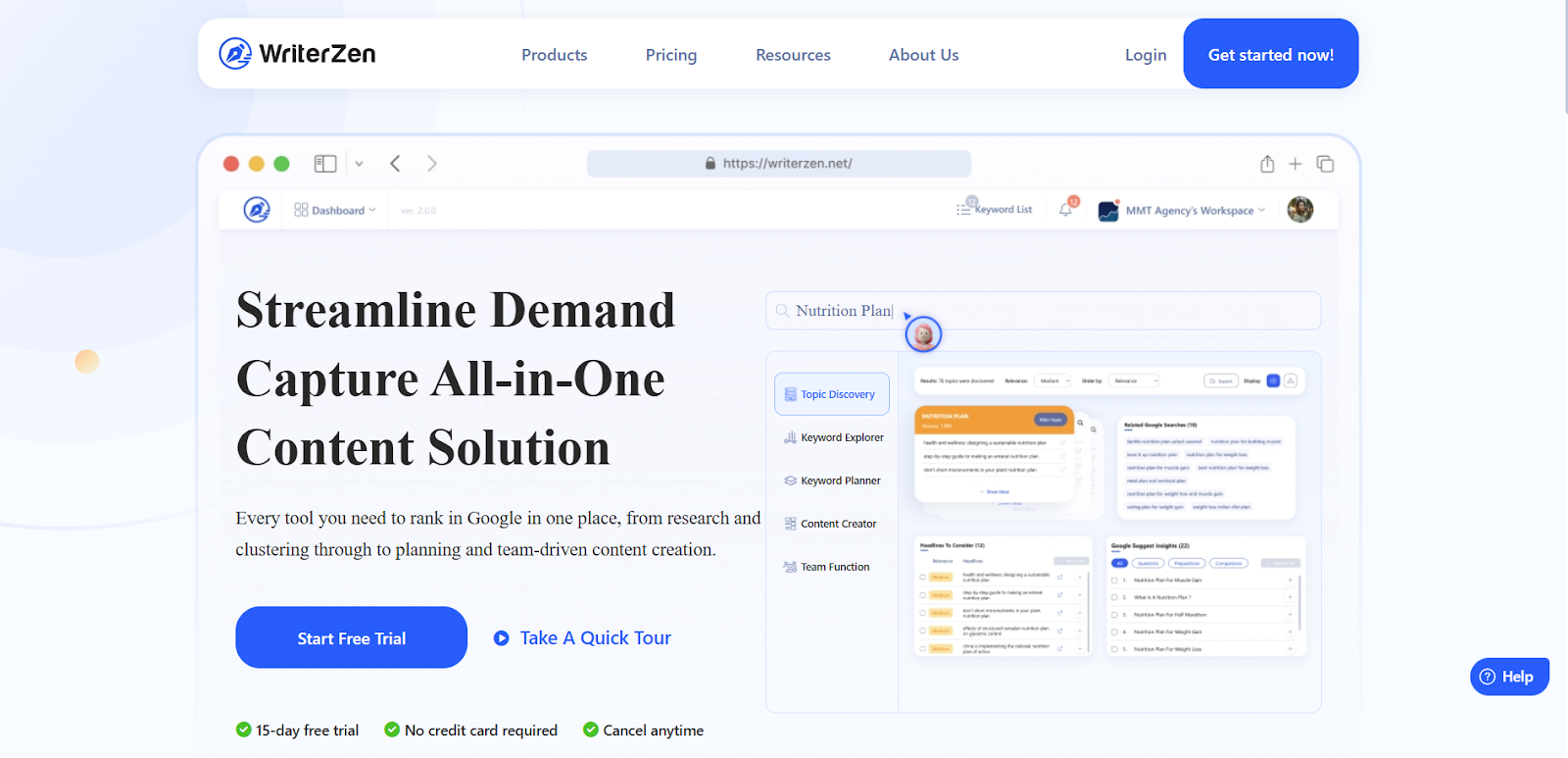Click the browser back arrow

pos(395,164)
